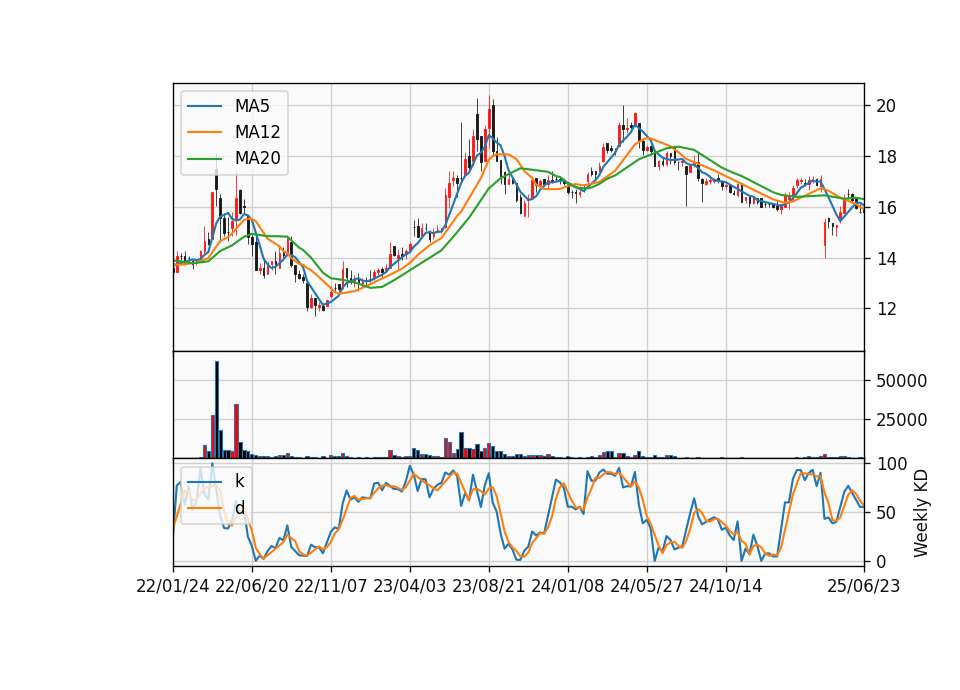Click the volume axis value 25000

(901, 420)
